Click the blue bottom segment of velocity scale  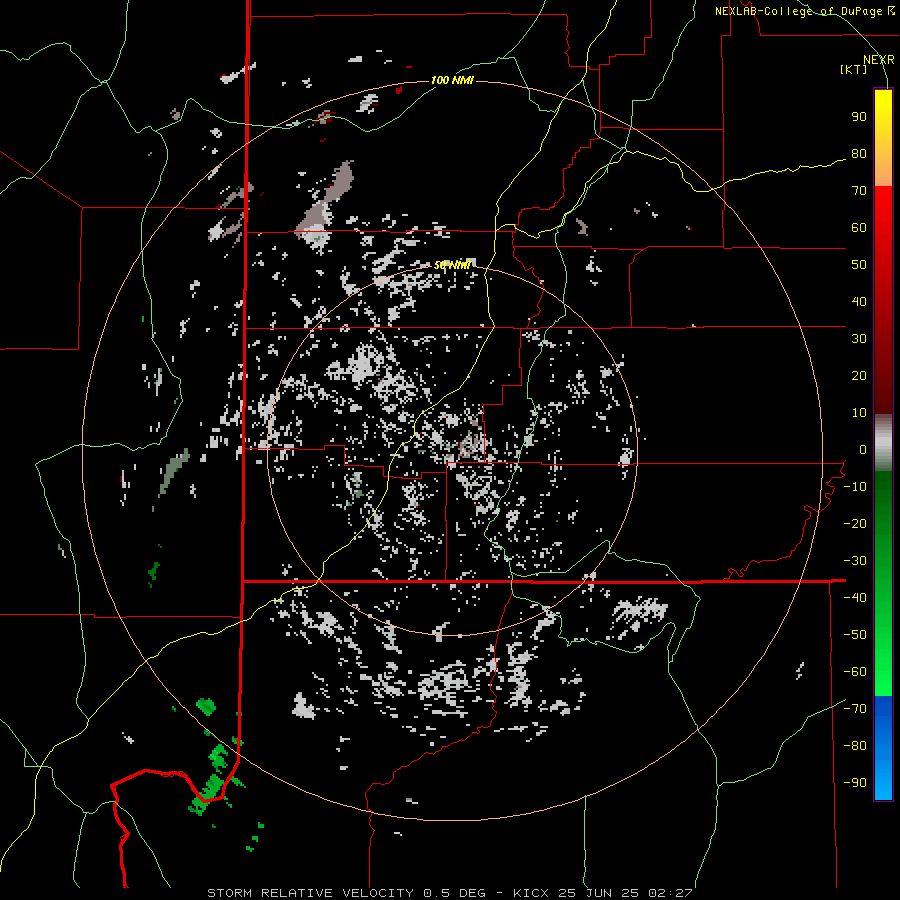coord(883,747)
